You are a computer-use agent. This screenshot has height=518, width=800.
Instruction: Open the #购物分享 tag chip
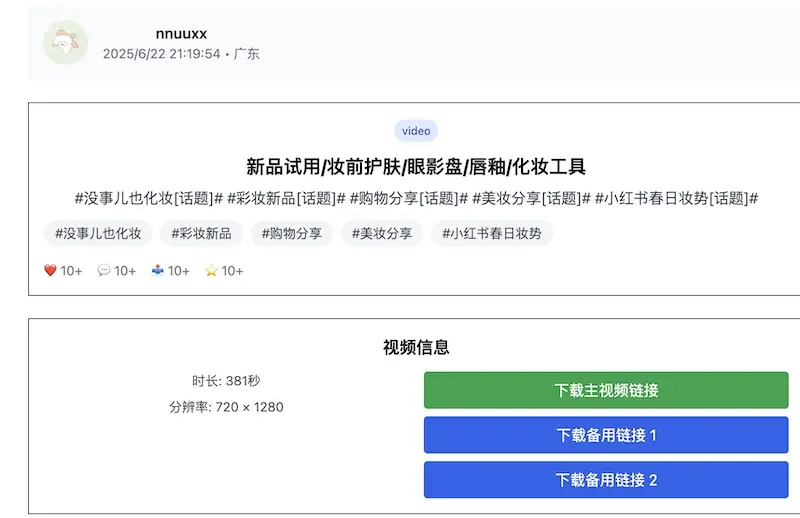pos(292,233)
